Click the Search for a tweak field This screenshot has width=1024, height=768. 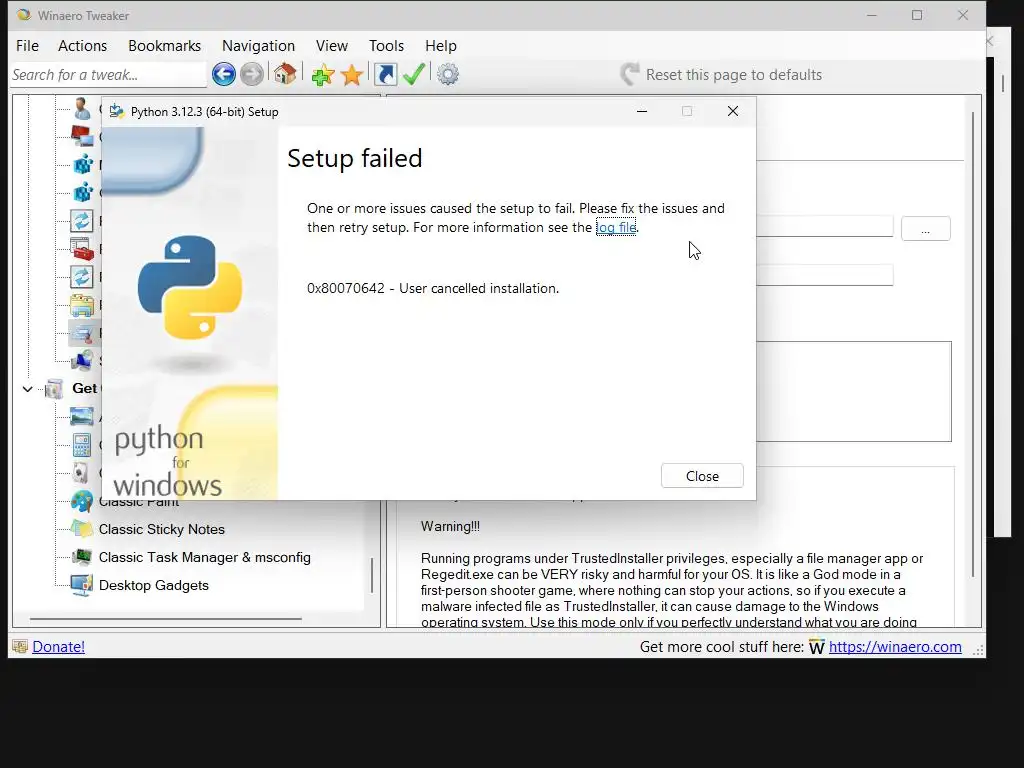click(108, 75)
